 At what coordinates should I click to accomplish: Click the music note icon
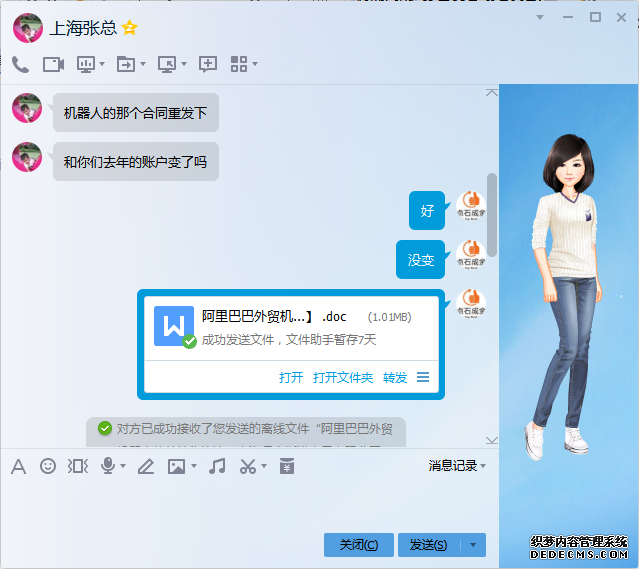217,466
